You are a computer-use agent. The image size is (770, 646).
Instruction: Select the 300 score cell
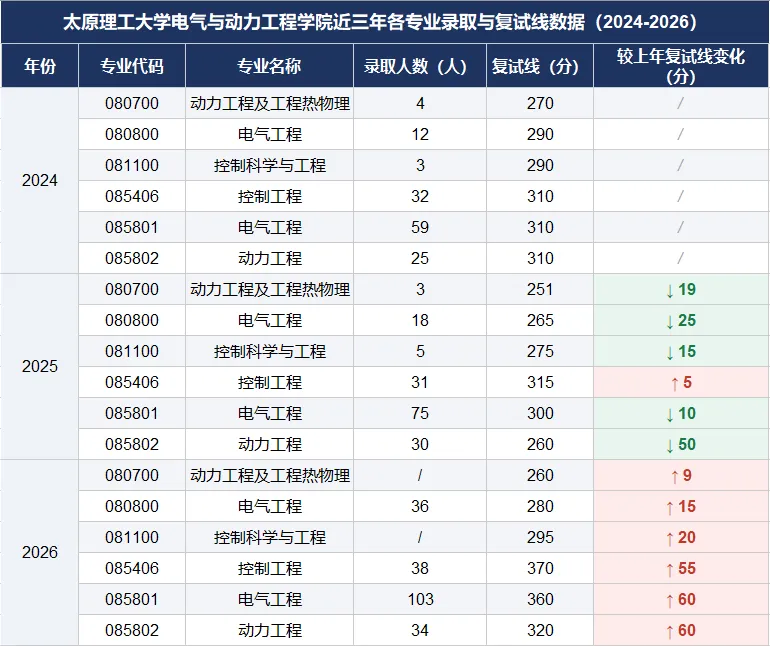pos(540,413)
